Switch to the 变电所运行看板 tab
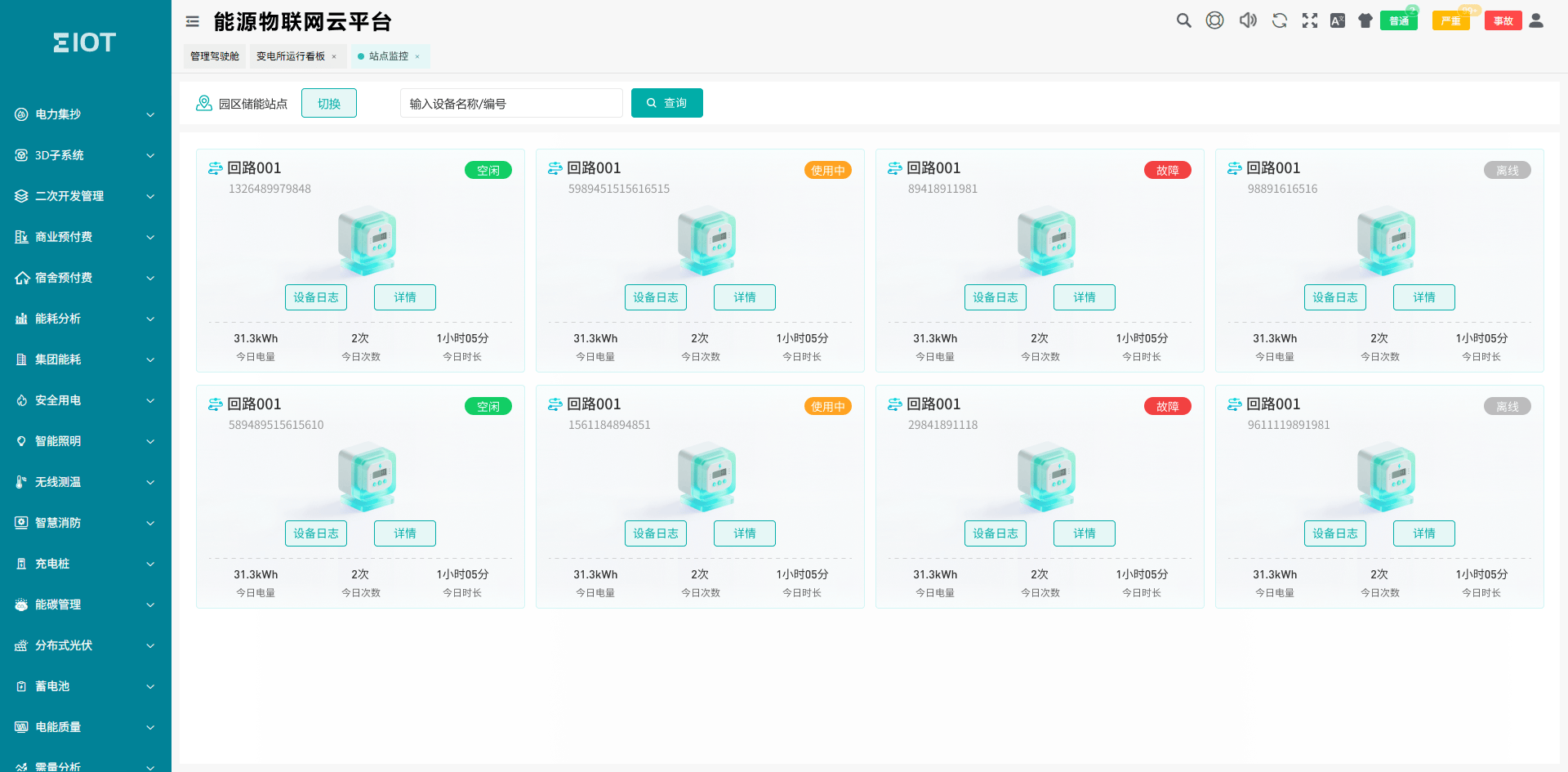 tap(291, 56)
